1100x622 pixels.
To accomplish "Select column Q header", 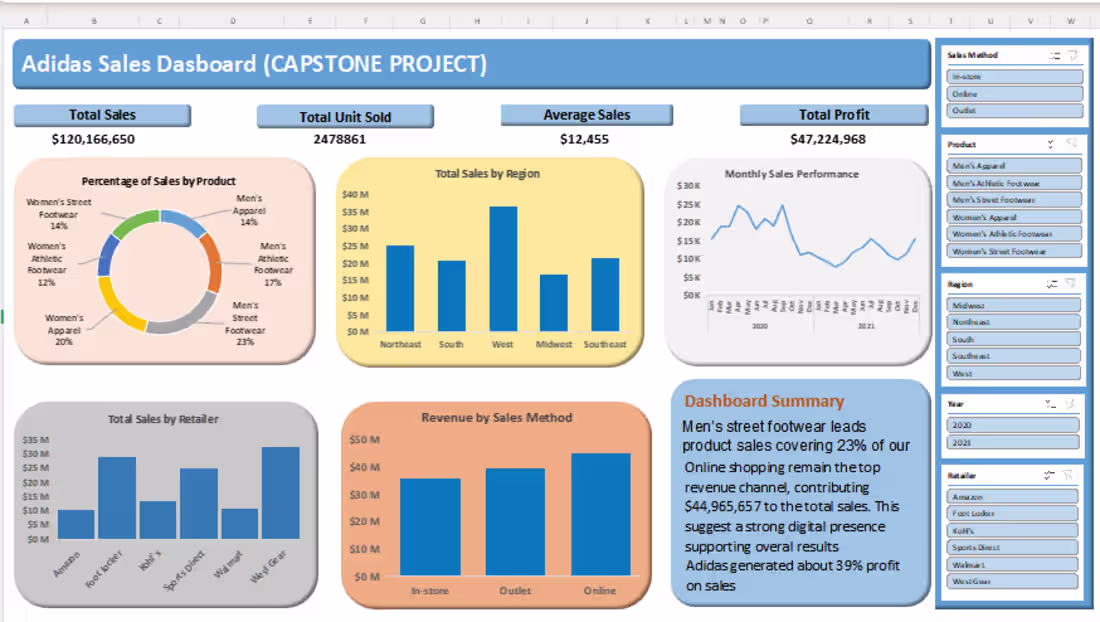I will (810, 21).
